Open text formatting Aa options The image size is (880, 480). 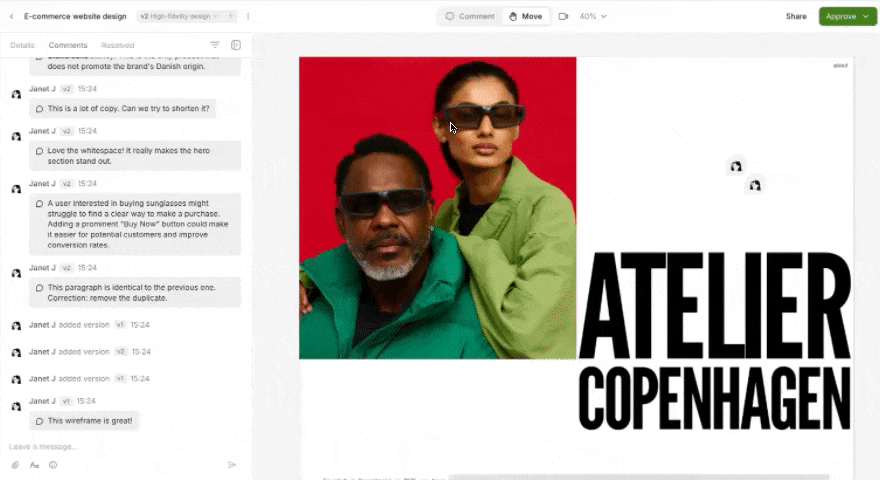[34, 465]
